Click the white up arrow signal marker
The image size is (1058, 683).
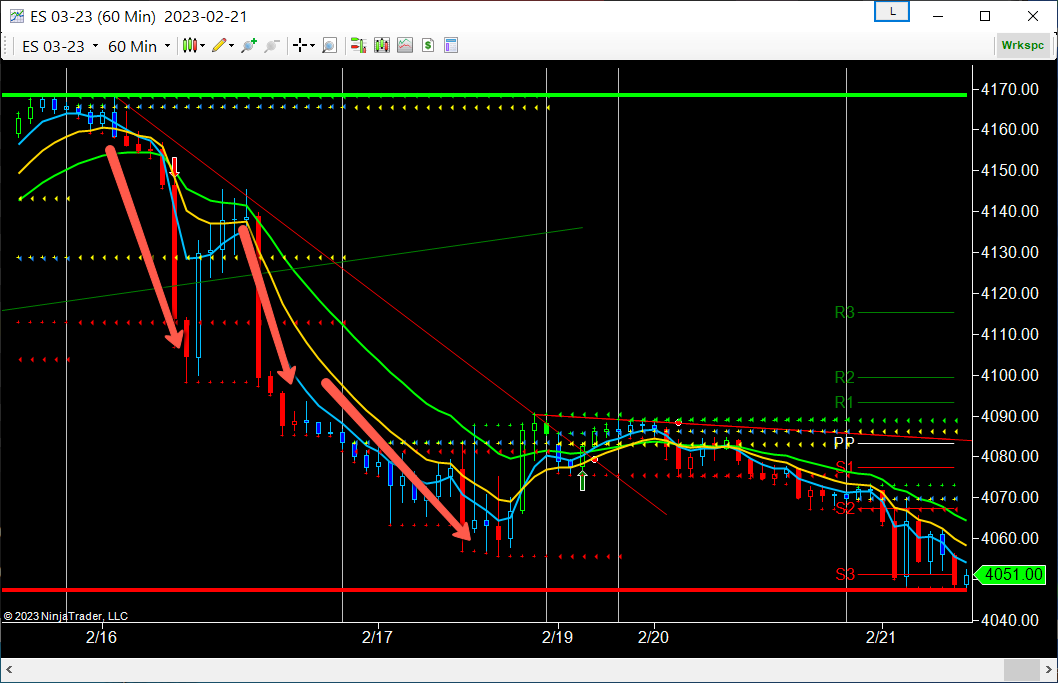[582, 481]
